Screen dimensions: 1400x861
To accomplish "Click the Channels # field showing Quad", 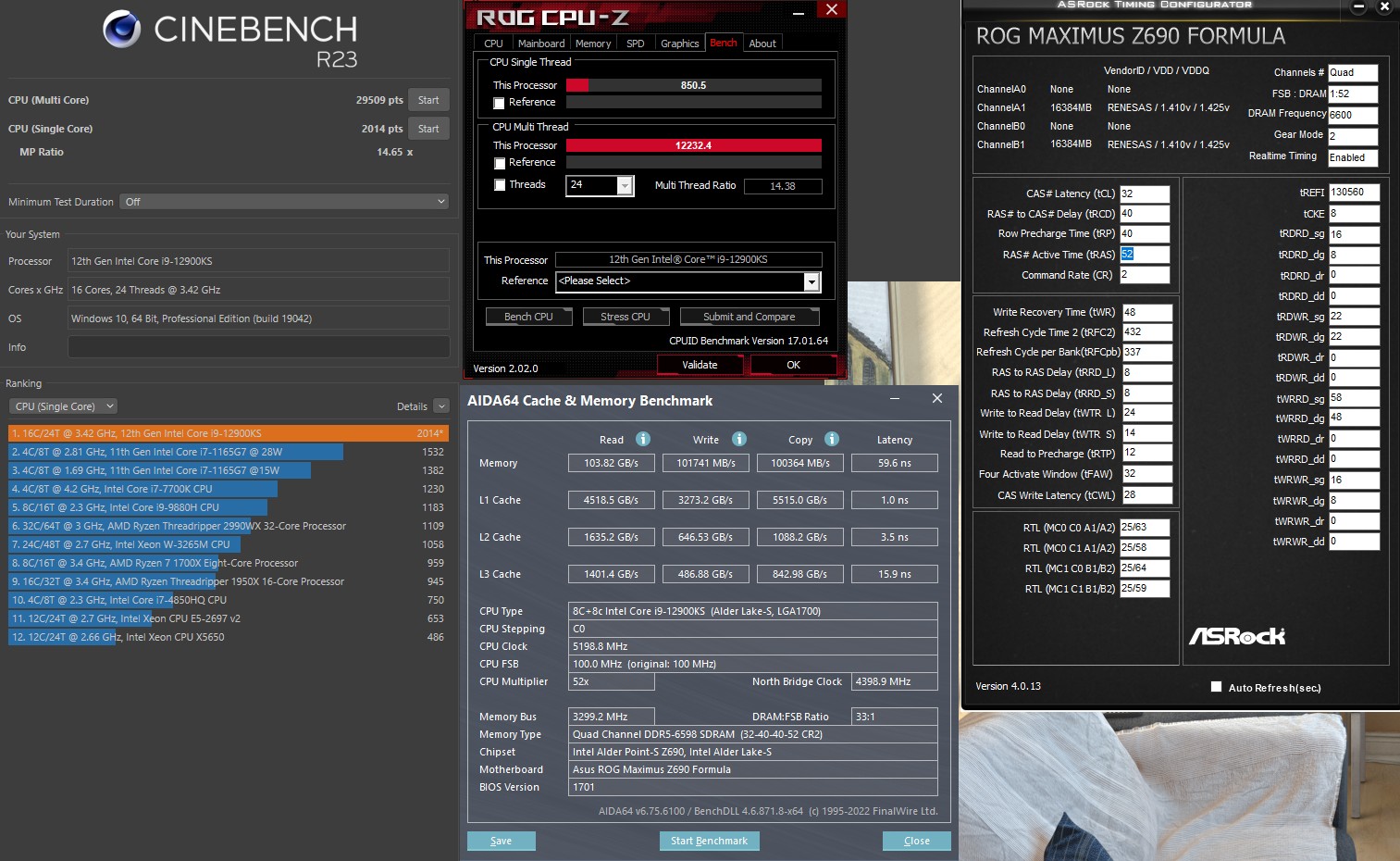I will click(x=1353, y=73).
